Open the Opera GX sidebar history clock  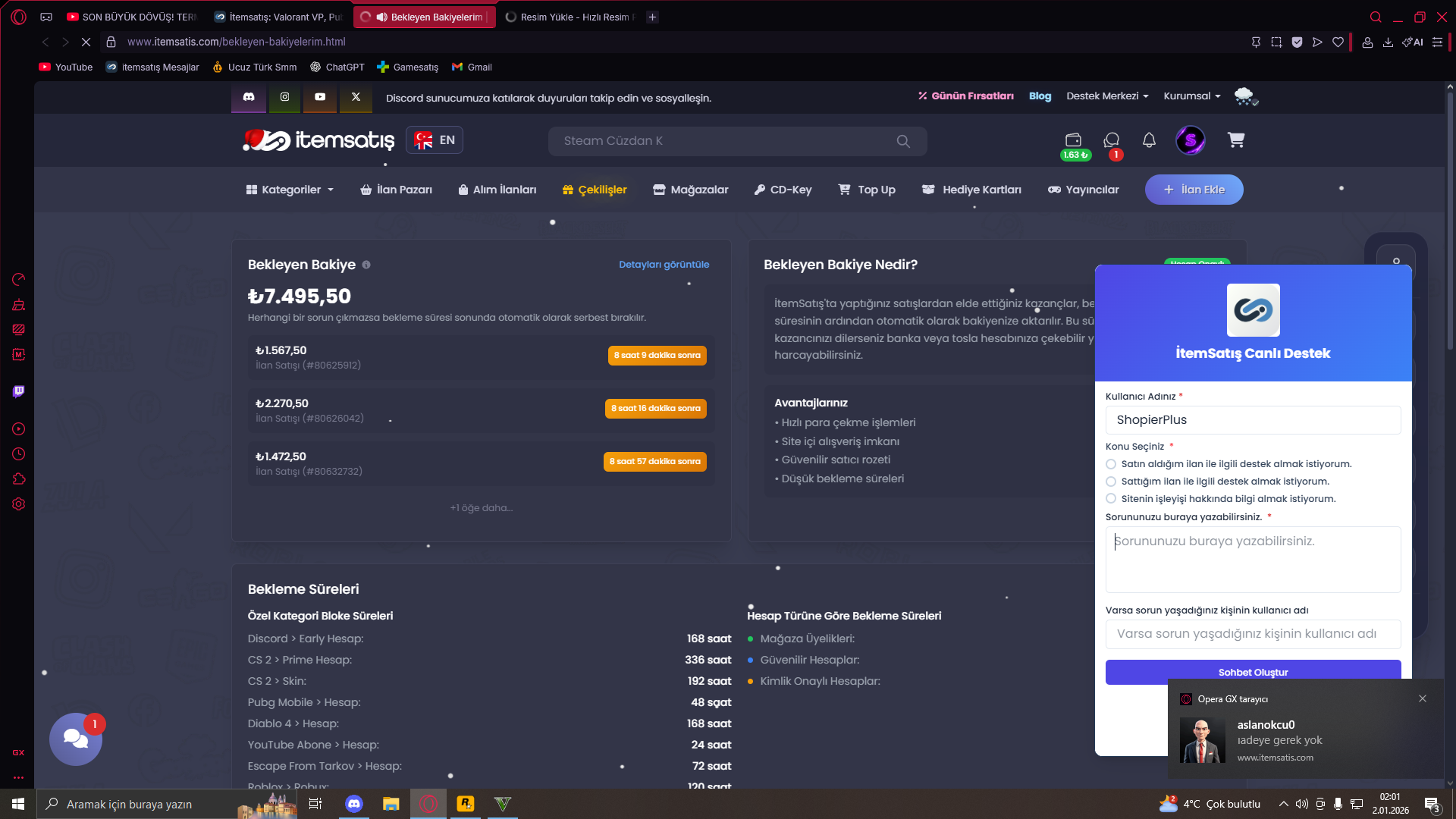19,454
